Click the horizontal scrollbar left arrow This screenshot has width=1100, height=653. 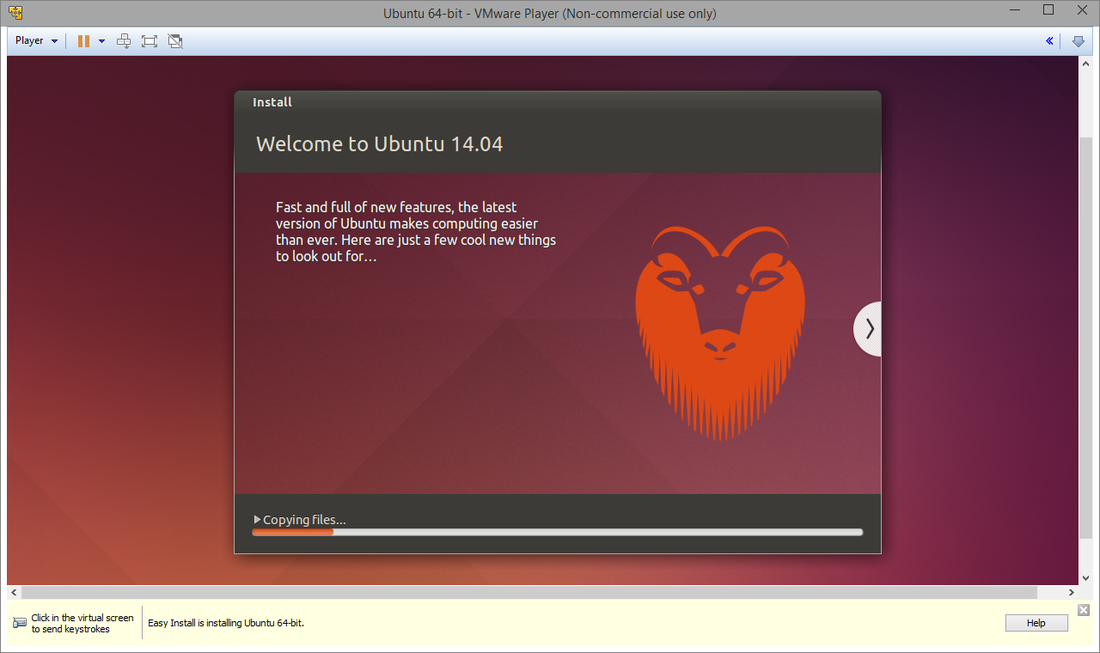click(x=14, y=593)
